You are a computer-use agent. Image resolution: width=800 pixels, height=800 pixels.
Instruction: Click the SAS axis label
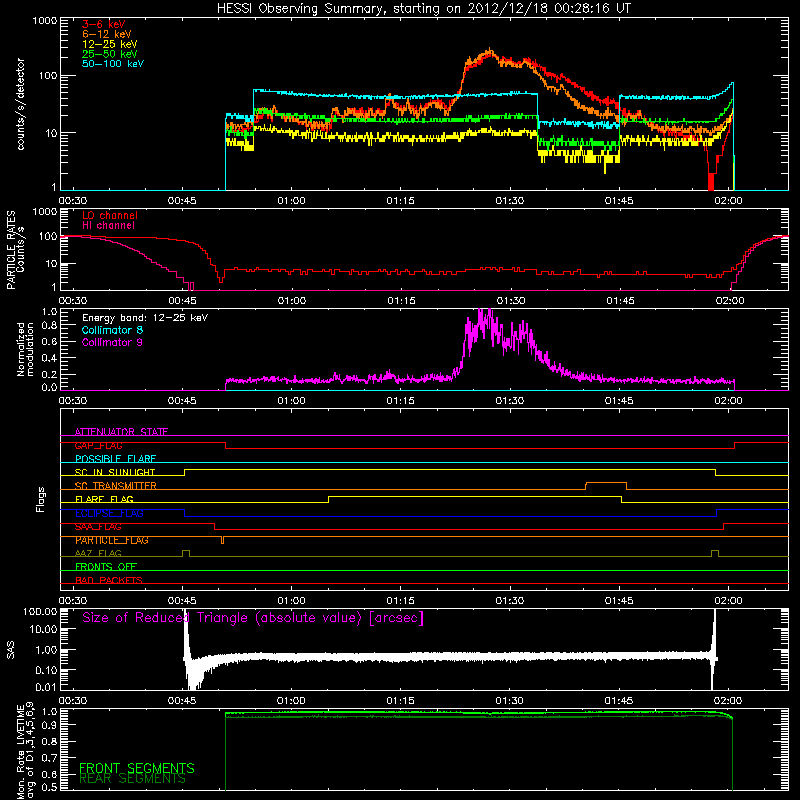click(11, 649)
